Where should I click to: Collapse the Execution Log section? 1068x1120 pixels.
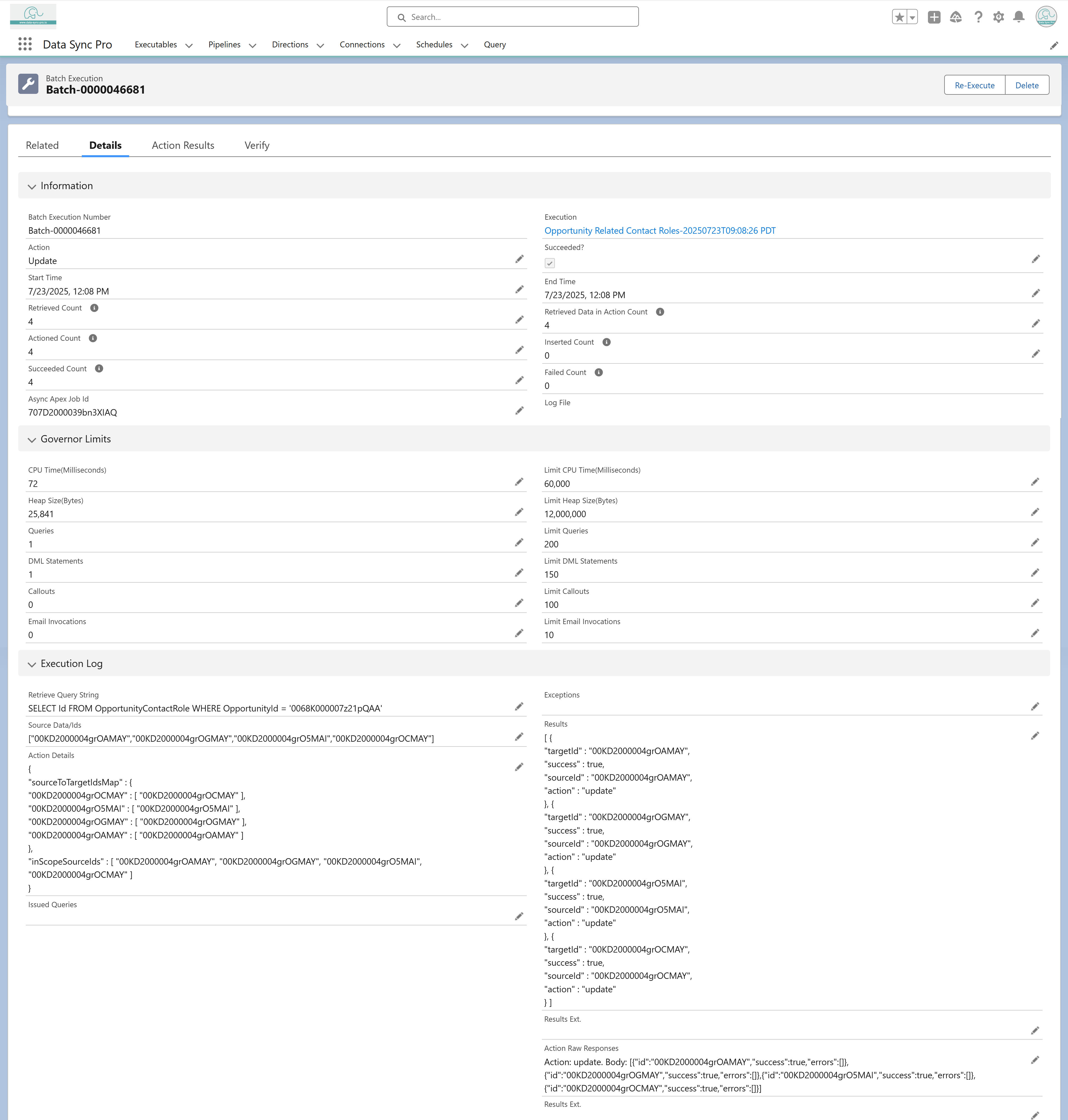pyautogui.click(x=32, y=664)
